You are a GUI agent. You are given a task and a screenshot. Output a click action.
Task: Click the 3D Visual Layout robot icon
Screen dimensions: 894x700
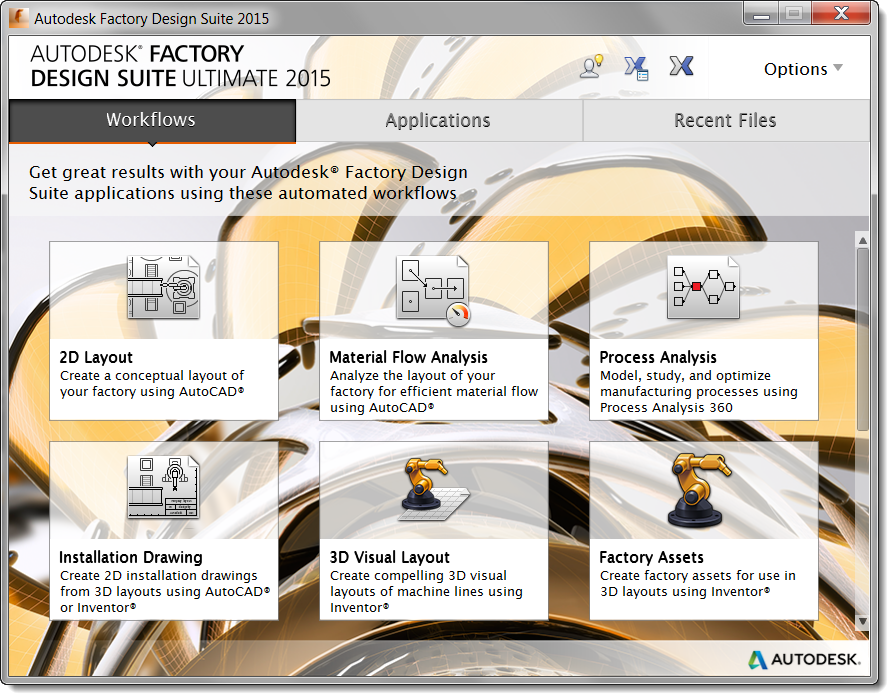click(x=433, y=489)
